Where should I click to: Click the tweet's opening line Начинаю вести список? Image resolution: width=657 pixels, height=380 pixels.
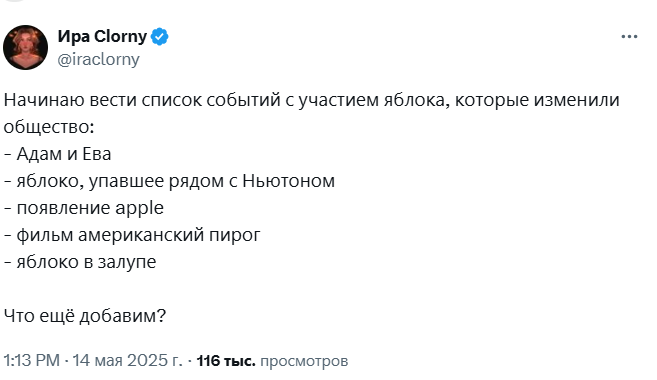click(311, 101)
